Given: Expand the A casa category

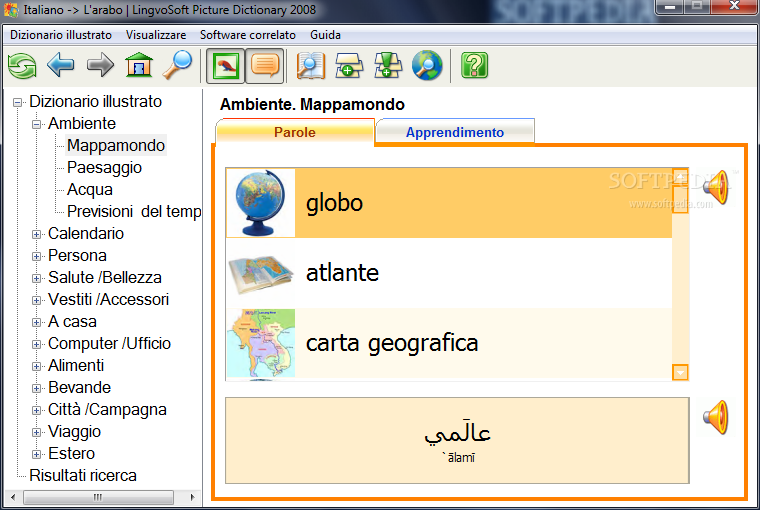Looking at the screenshot, I should (x=36, y=322).
